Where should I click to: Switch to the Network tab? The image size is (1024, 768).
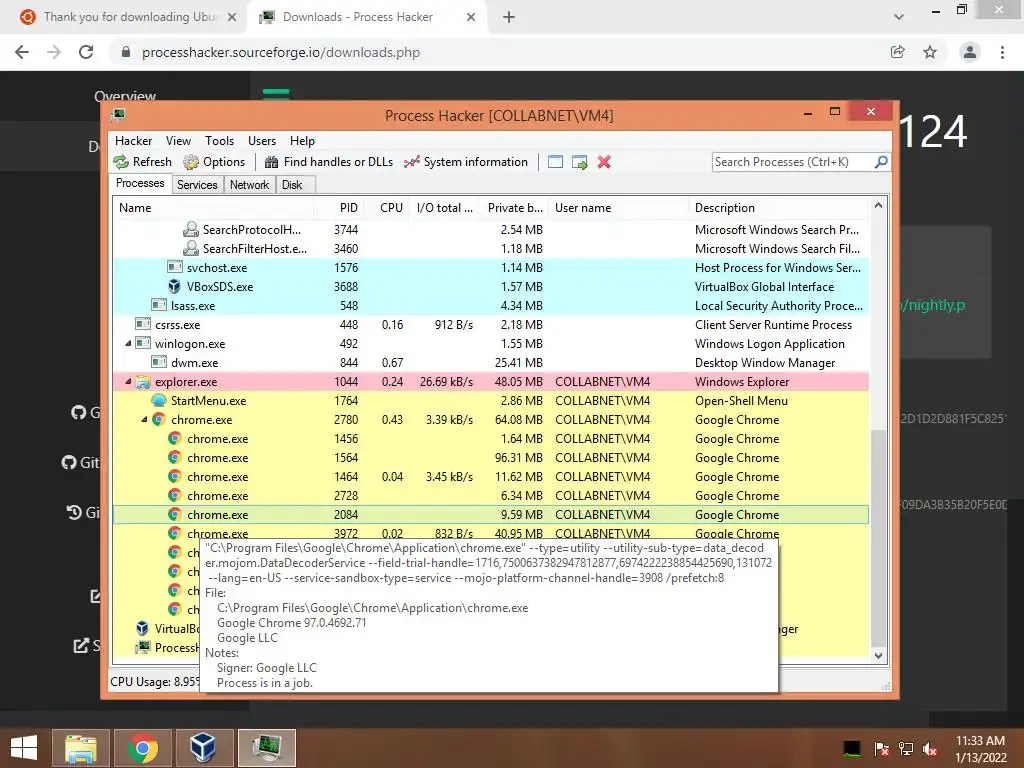point(249,185)
